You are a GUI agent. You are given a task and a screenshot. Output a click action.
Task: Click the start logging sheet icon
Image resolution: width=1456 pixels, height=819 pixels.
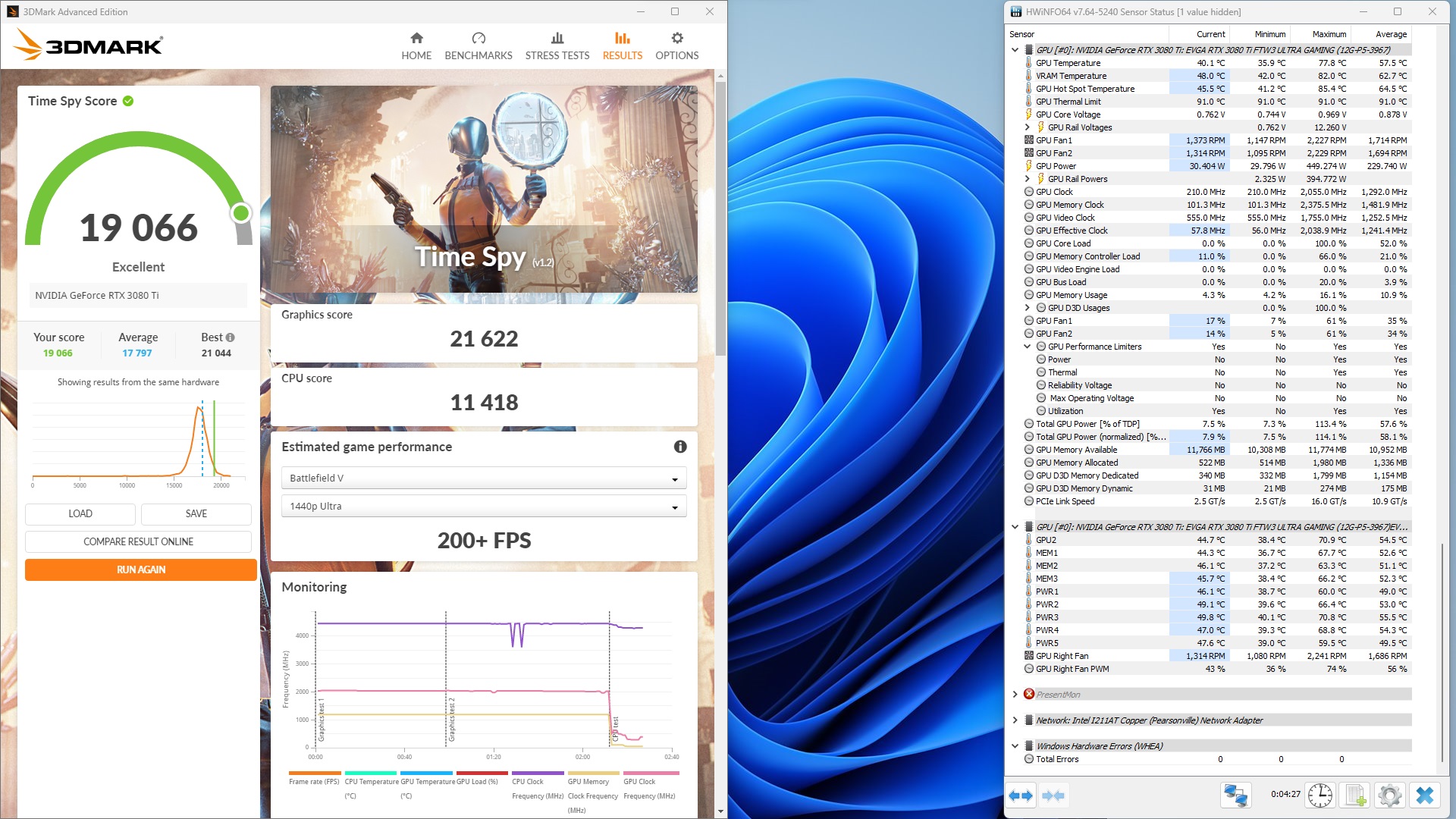(x=1355, y=795)
